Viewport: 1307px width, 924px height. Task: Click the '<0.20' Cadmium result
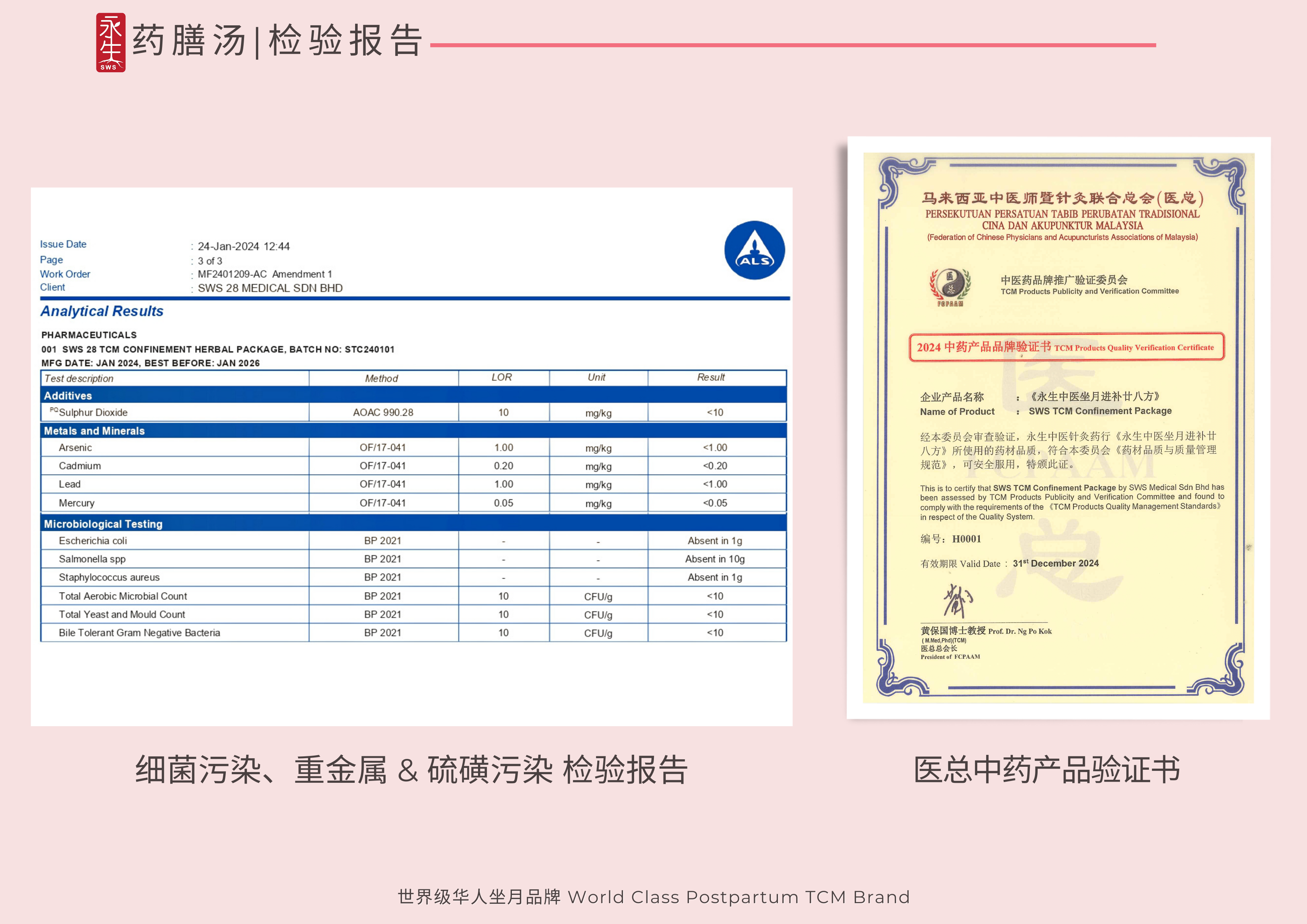[x=715, y=466]
